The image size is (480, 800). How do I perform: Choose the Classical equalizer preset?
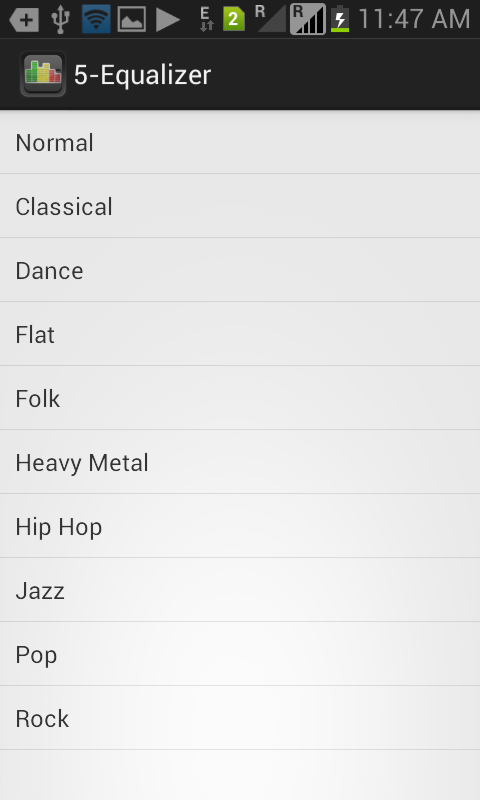[x=240, y=206]
